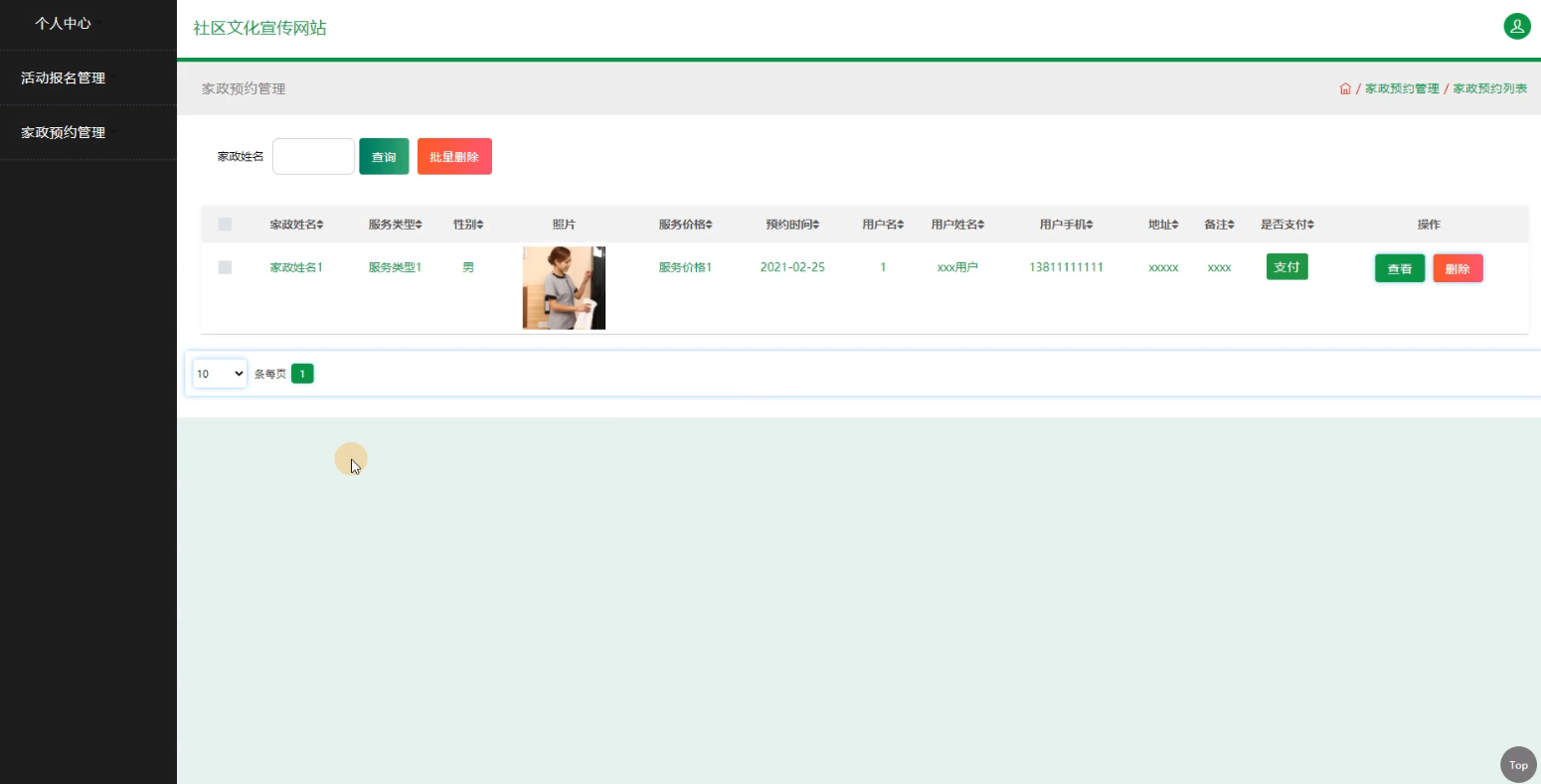
Task: Click the 家政姓名1 cell
Action: [x=296, y=267]
